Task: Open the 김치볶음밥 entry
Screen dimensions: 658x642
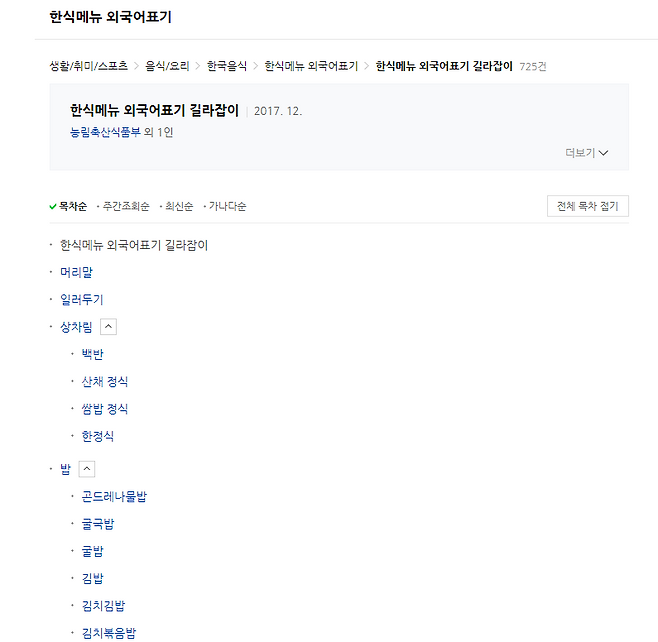Action: [x=109, y=632]
